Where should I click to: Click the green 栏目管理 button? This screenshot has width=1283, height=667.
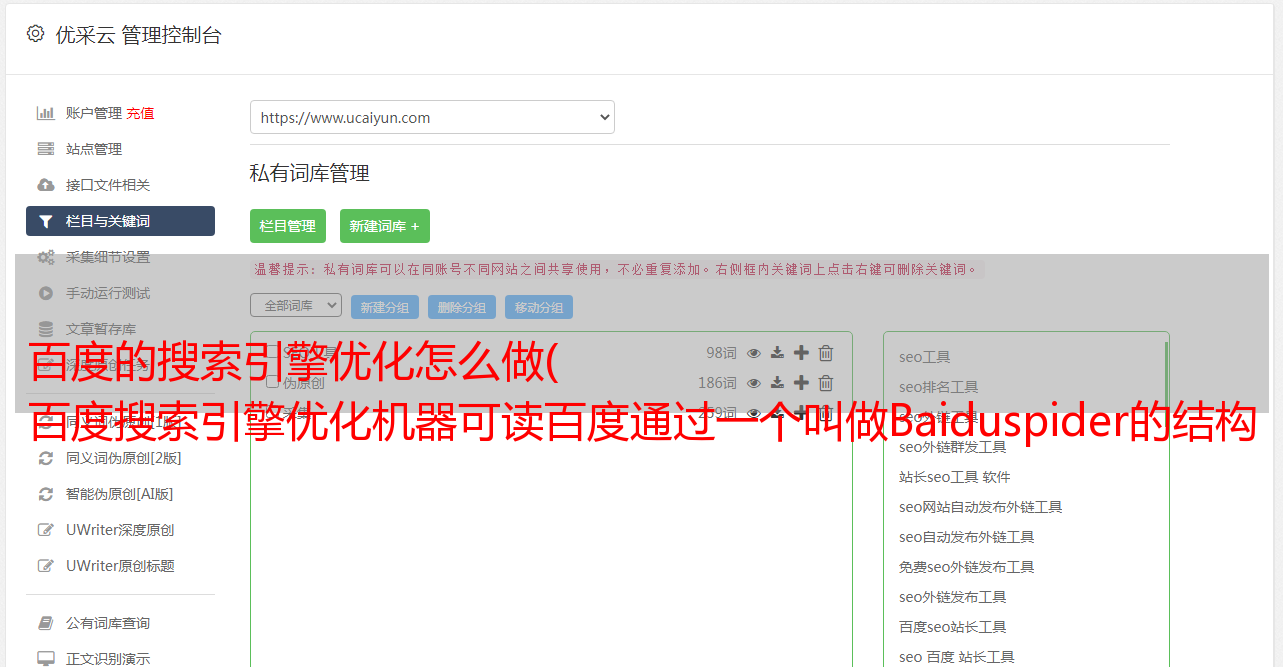pyautogui.click(x=288, y=226)
